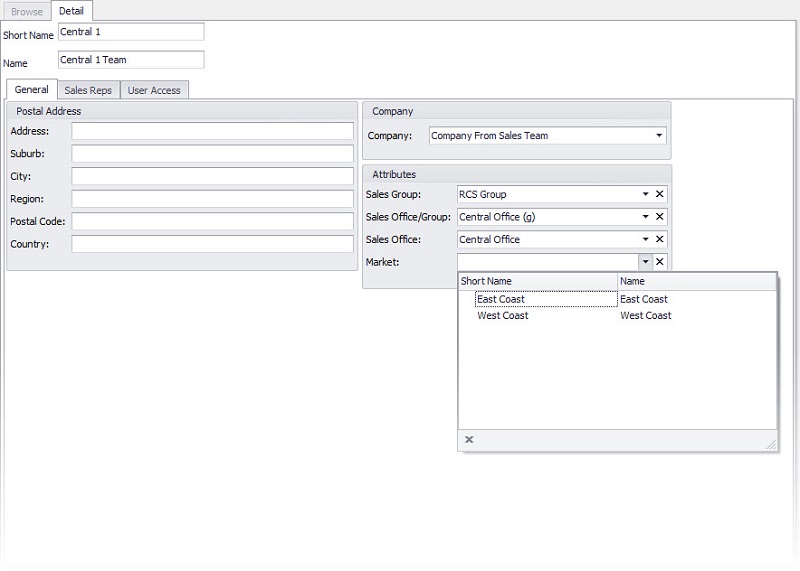Click the Central Office combo text
The image size is (800, 571).
tap(489, 239)
